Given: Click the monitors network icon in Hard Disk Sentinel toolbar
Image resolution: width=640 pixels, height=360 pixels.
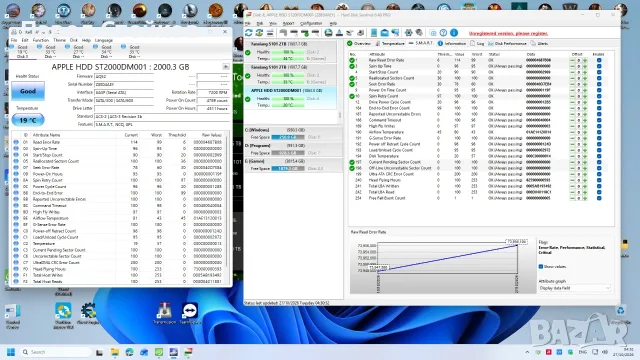Looking at the screenshot, I should pyautogui.click(x=395, y=33).
